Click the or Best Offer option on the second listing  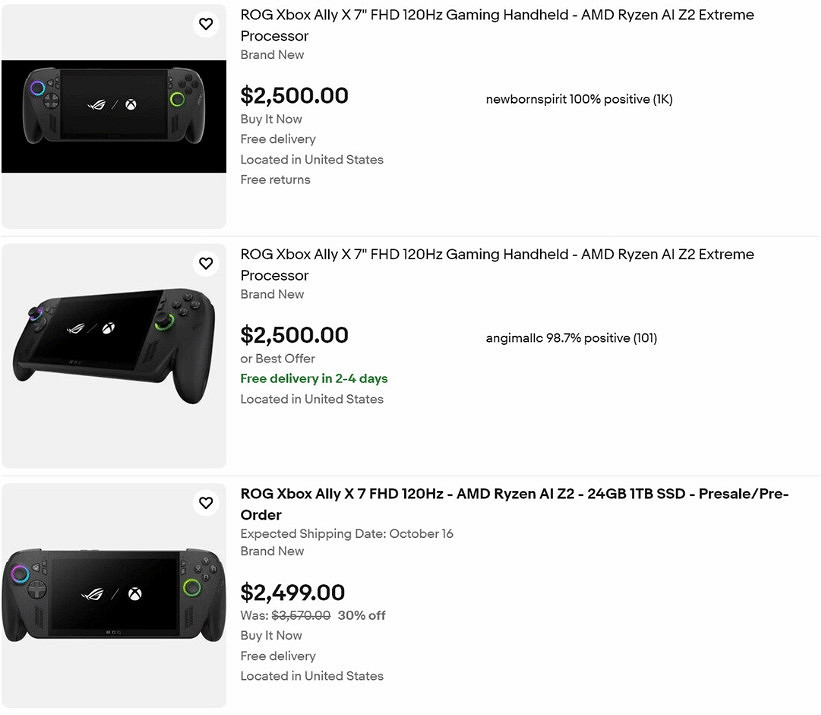click(x=276, y=358)
